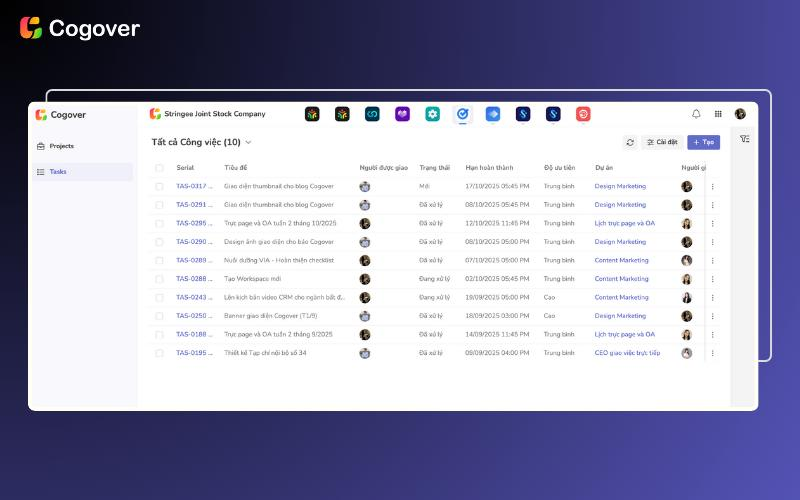Open the notifications bell
This screenshot has height=500, width=800.
click(696, 114)
